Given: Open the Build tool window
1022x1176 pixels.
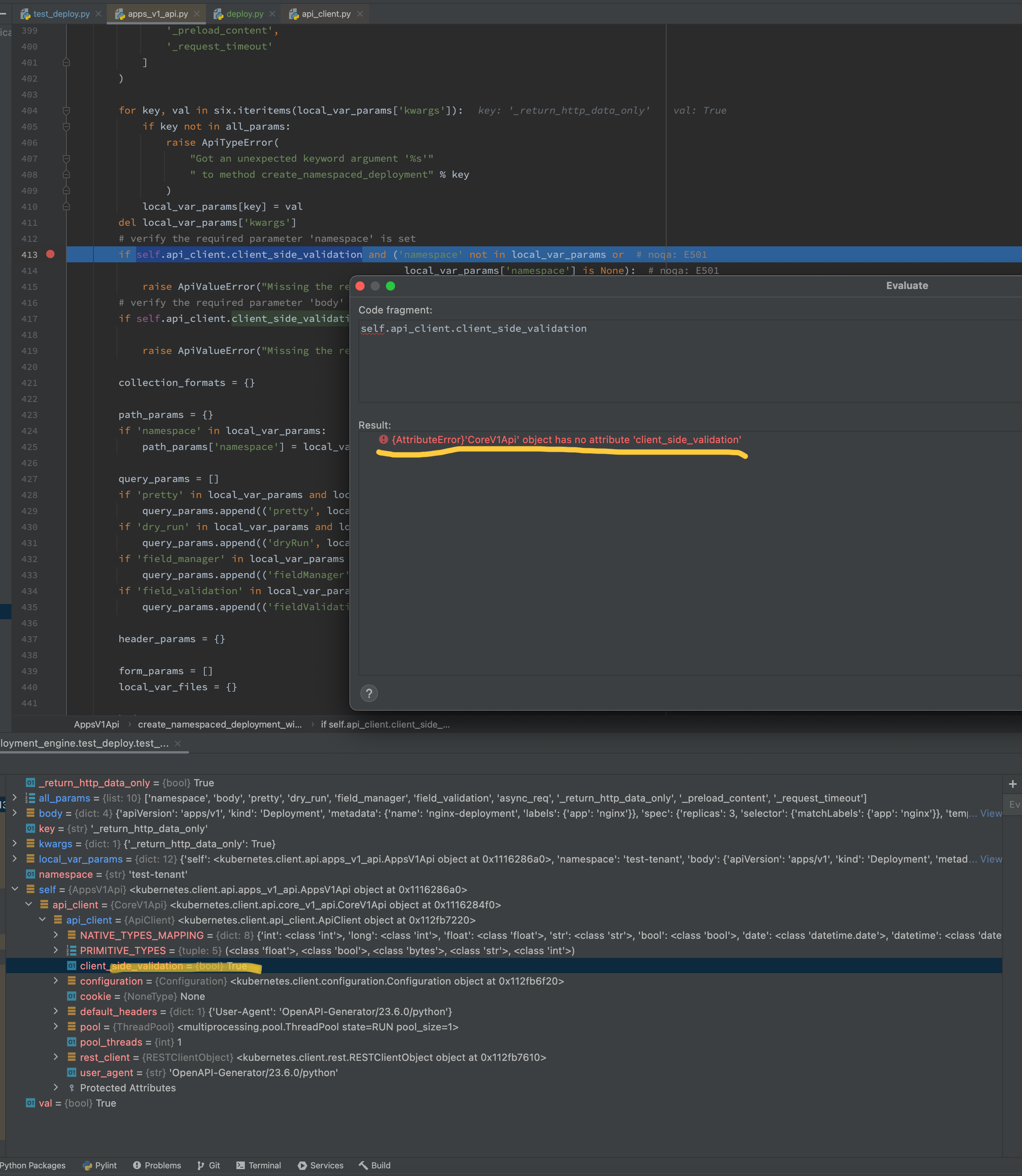Looking at the screenshot, I should tap(374, 1165).
